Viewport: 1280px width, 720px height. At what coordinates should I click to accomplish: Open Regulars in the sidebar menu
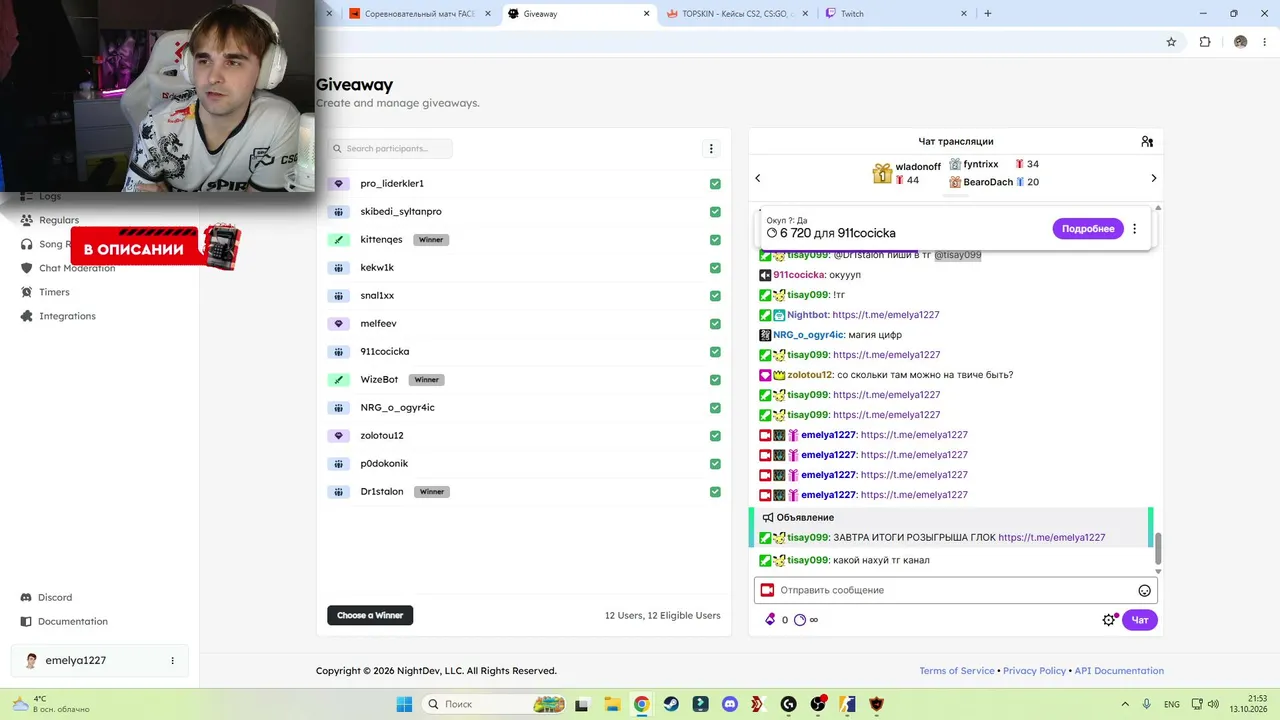tap(59, 220)
